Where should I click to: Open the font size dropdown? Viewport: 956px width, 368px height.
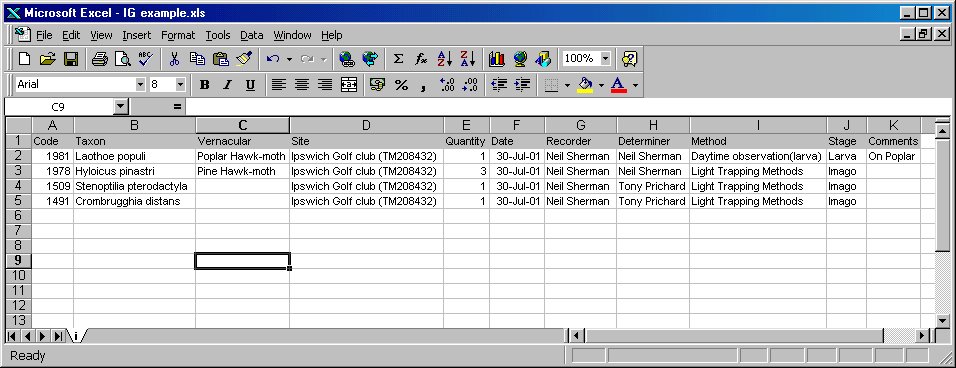180,85
